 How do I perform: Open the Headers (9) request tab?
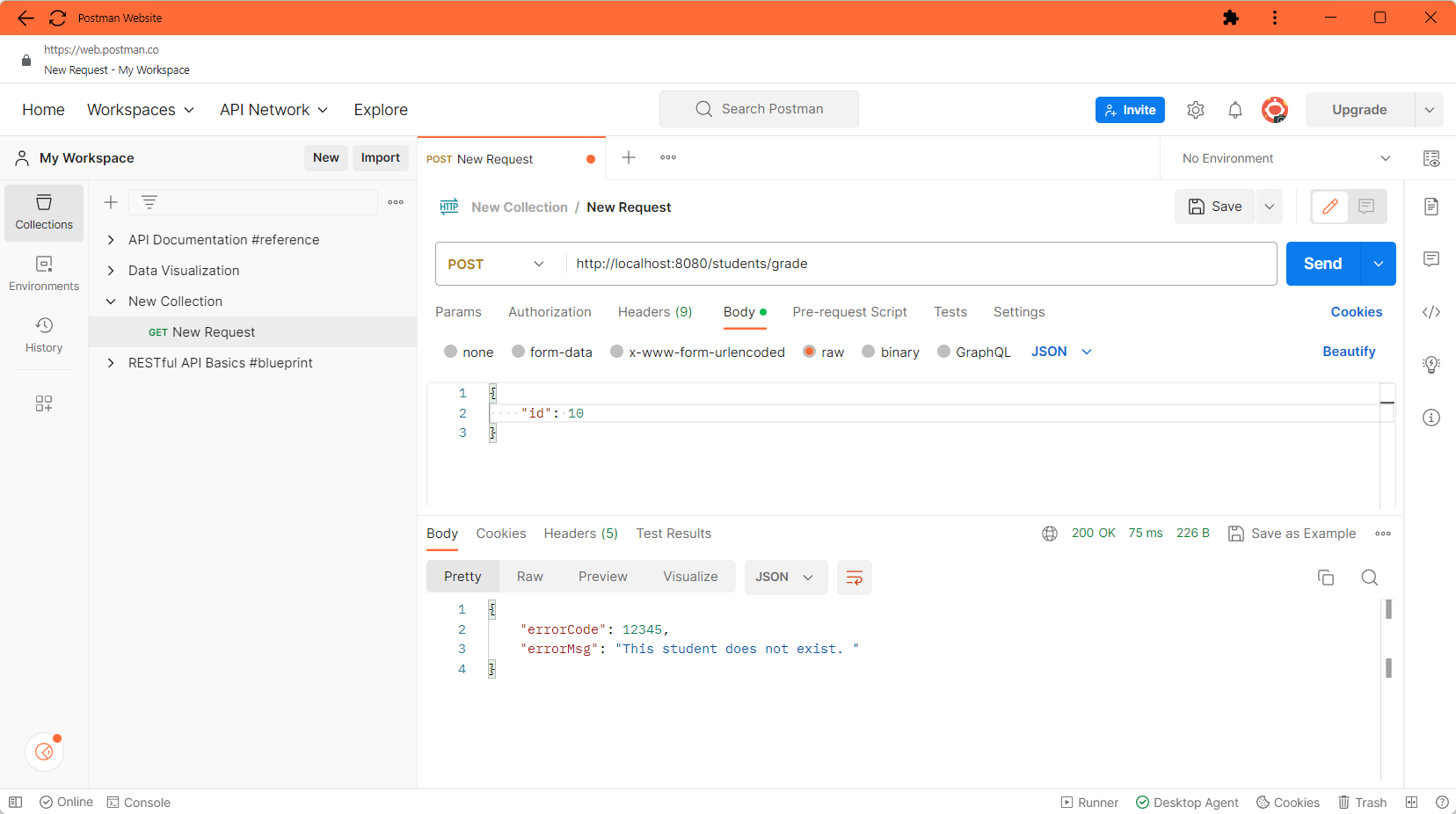[655, 312]
